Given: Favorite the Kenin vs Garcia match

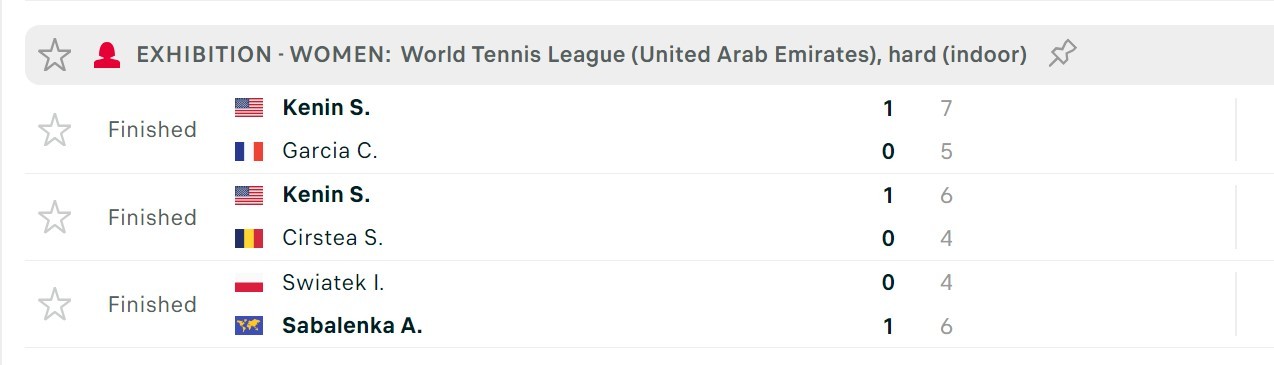Looking at the screenshot, I should (54, 130).
